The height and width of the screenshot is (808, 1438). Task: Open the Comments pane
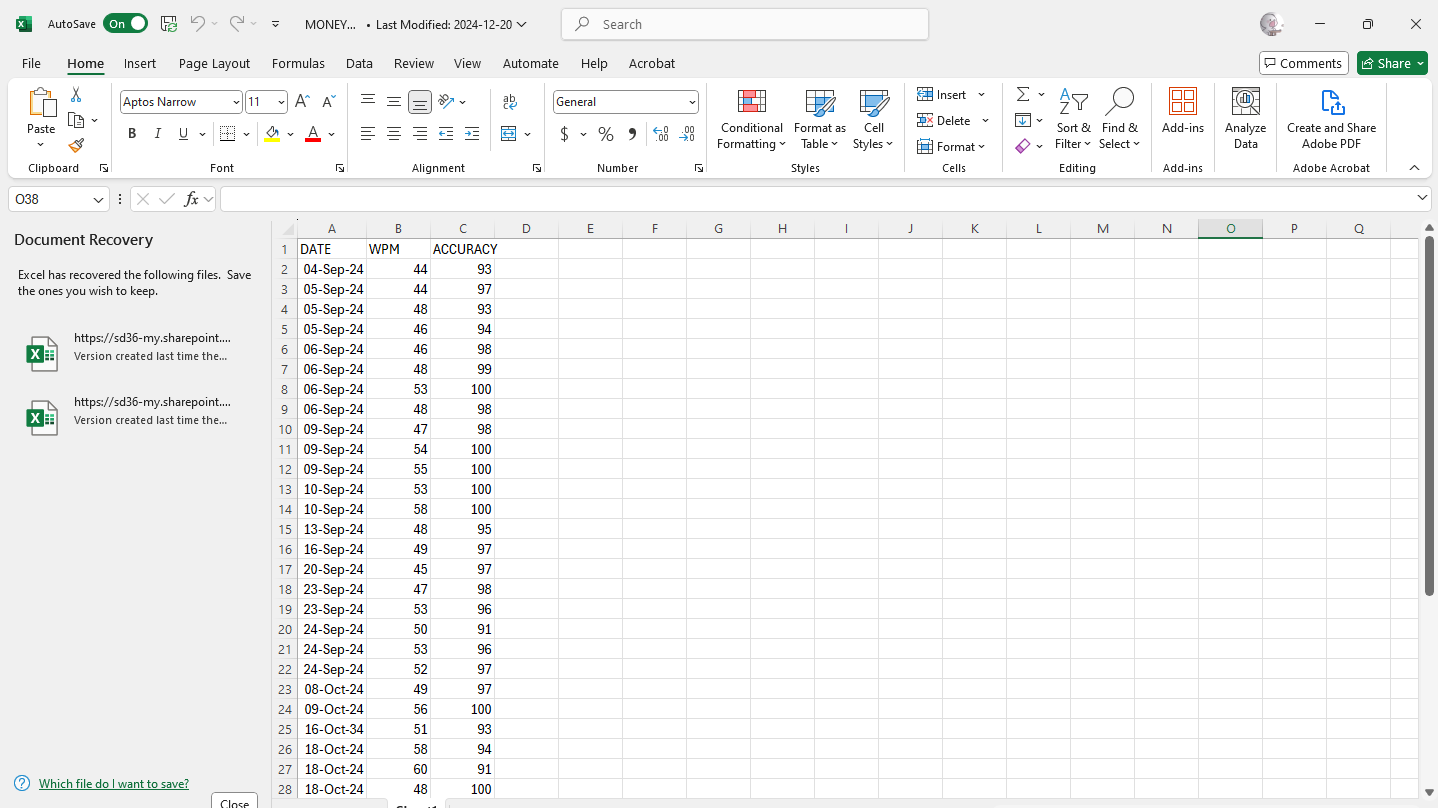tap(1304, 63)
